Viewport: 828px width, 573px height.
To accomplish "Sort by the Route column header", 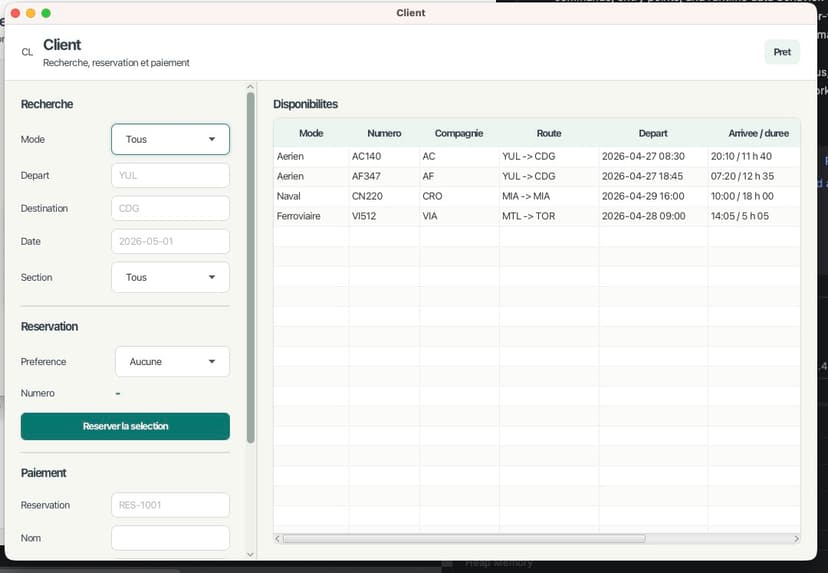I will click(549, 133).
